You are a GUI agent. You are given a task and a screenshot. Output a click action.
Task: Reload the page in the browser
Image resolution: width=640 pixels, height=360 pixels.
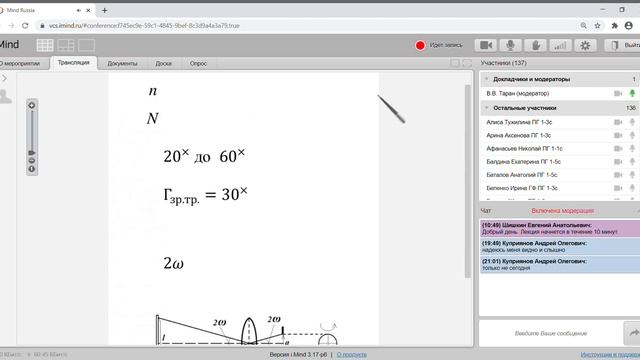pyautogui.click(x=25, y=25)
